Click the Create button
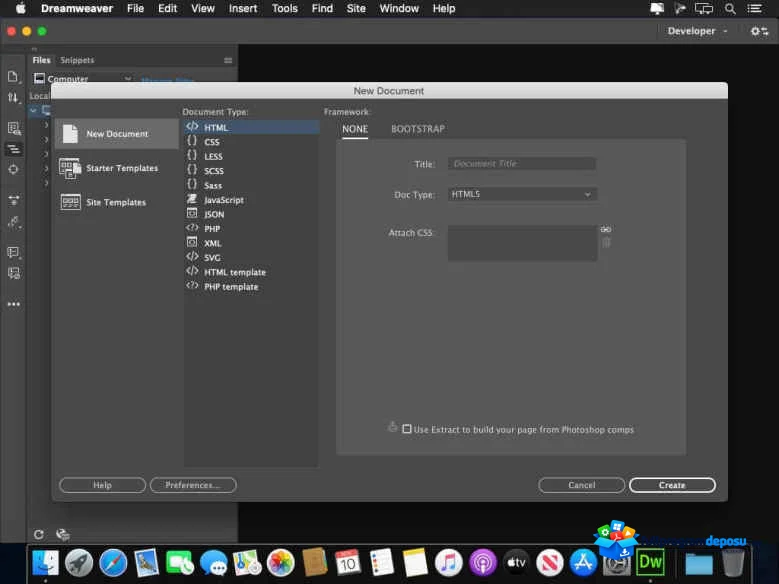 pyautogui.click(x=672, y=485)
